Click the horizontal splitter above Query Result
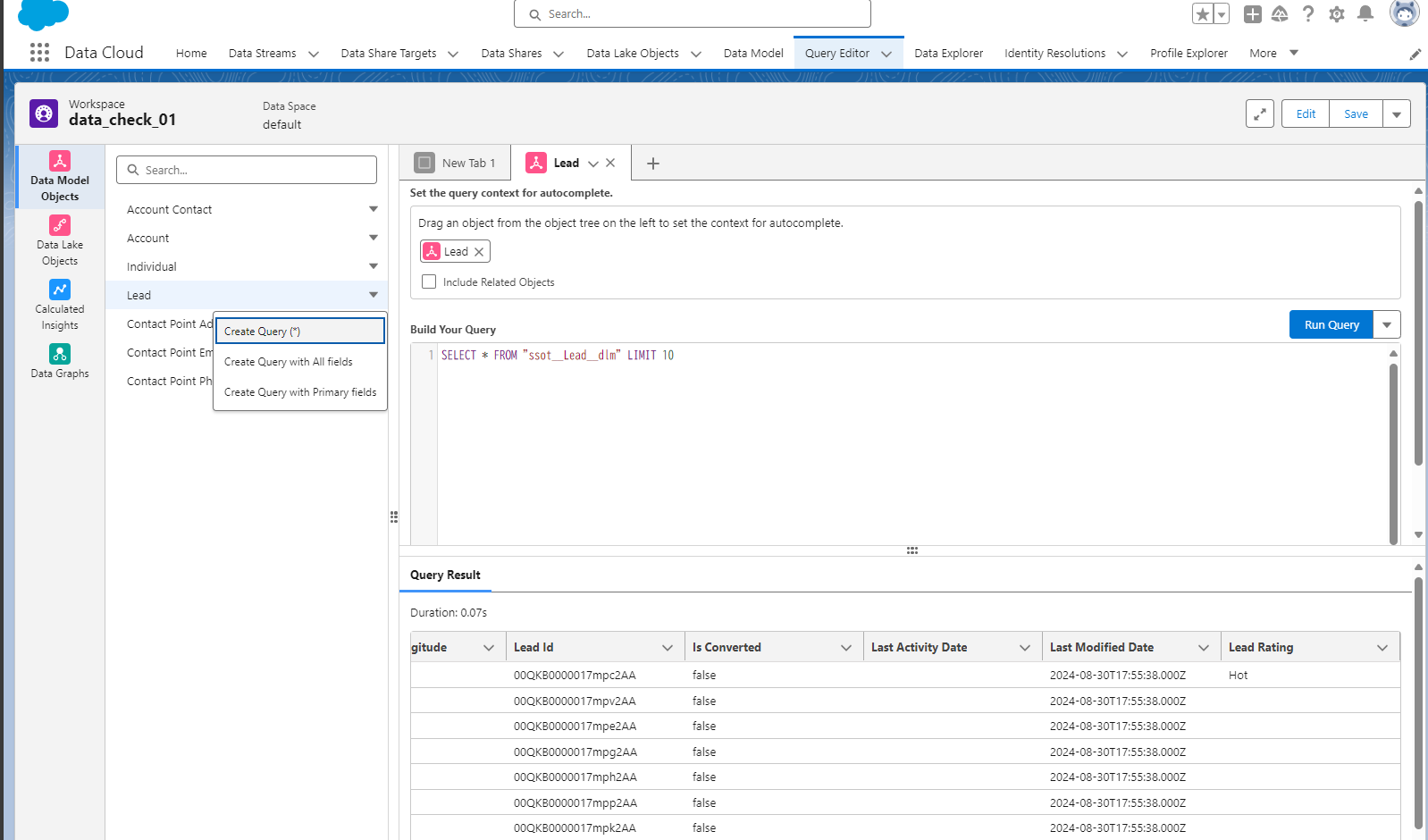The image size is (1428, 840). 912,550
